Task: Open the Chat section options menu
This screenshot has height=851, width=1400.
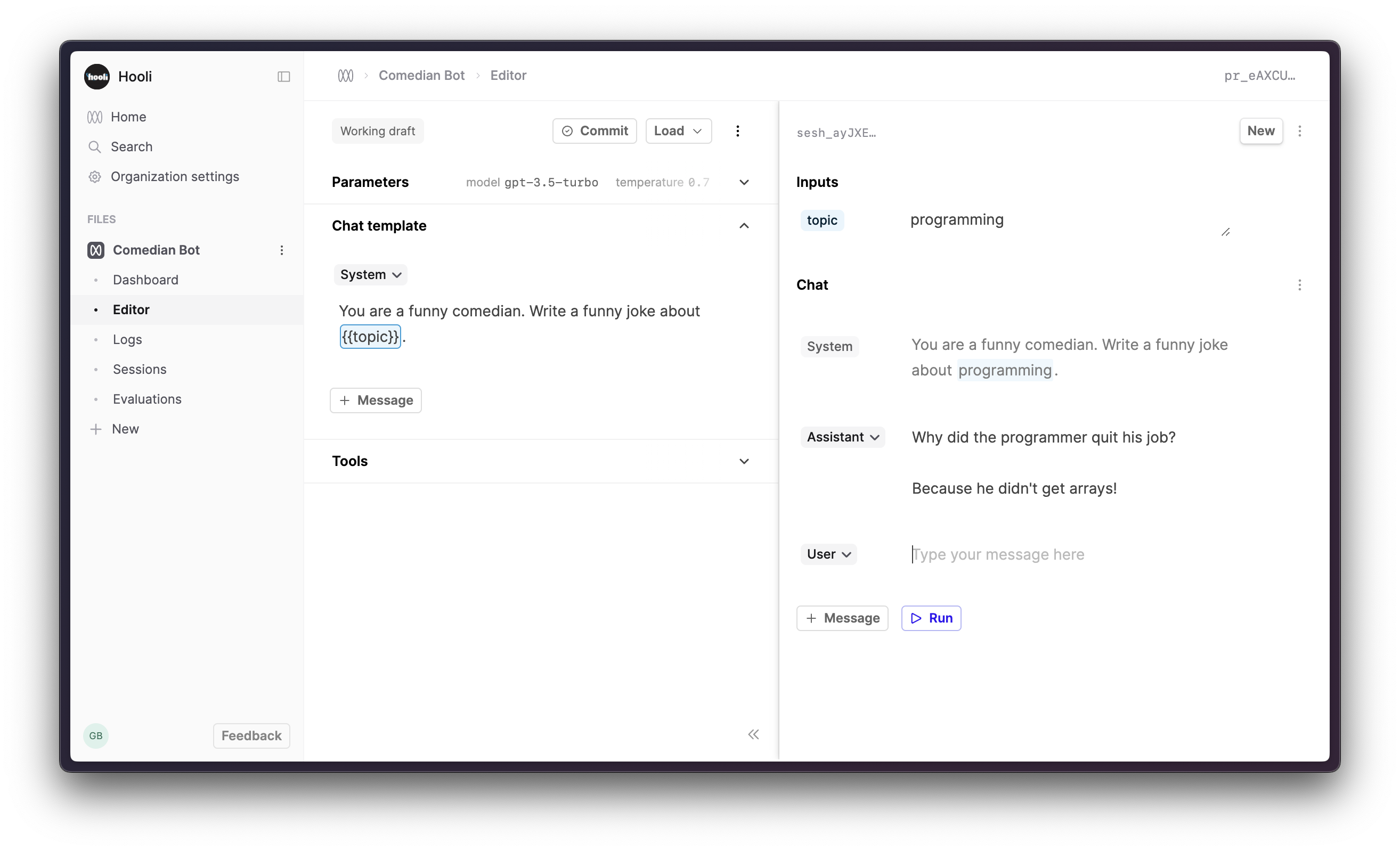Action: point(1300,285)
